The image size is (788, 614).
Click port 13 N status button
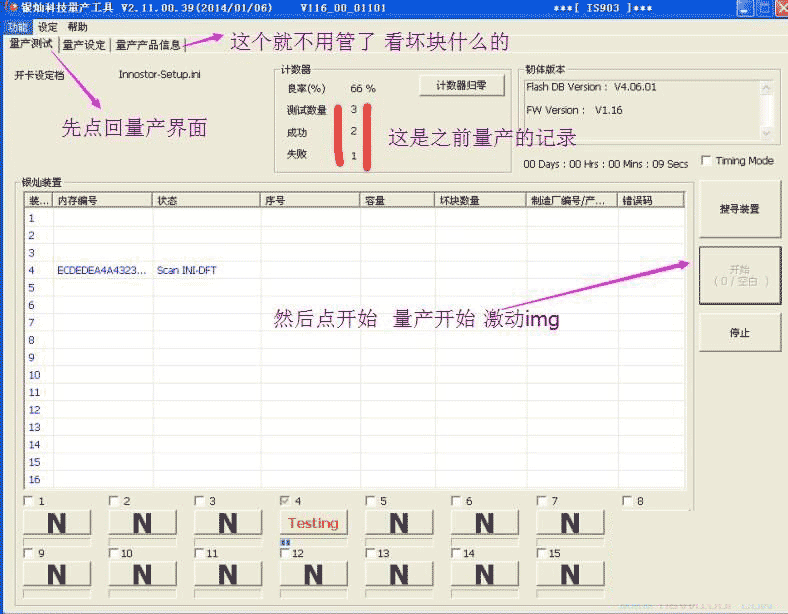pos(399,574)
